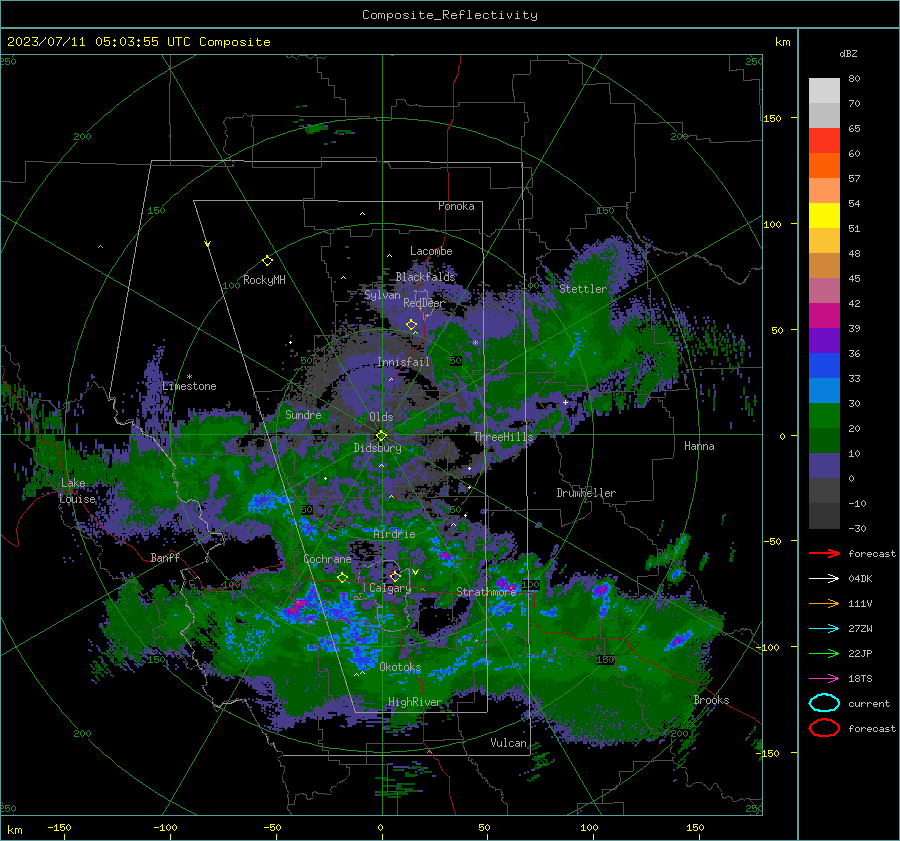Click the Lake Louise label

point(77,491)
